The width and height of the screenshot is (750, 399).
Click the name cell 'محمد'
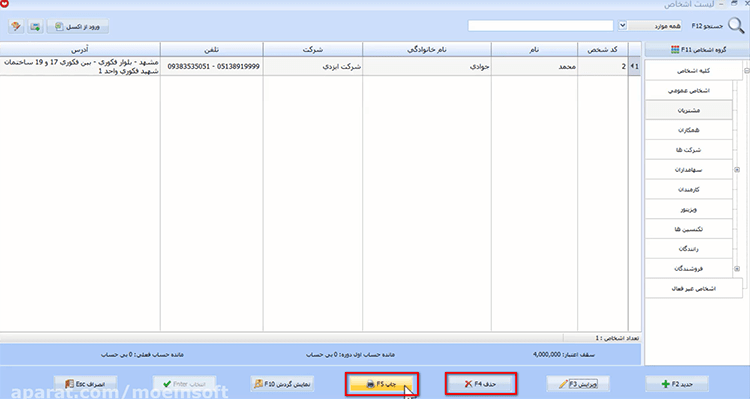tap(534, 66)
